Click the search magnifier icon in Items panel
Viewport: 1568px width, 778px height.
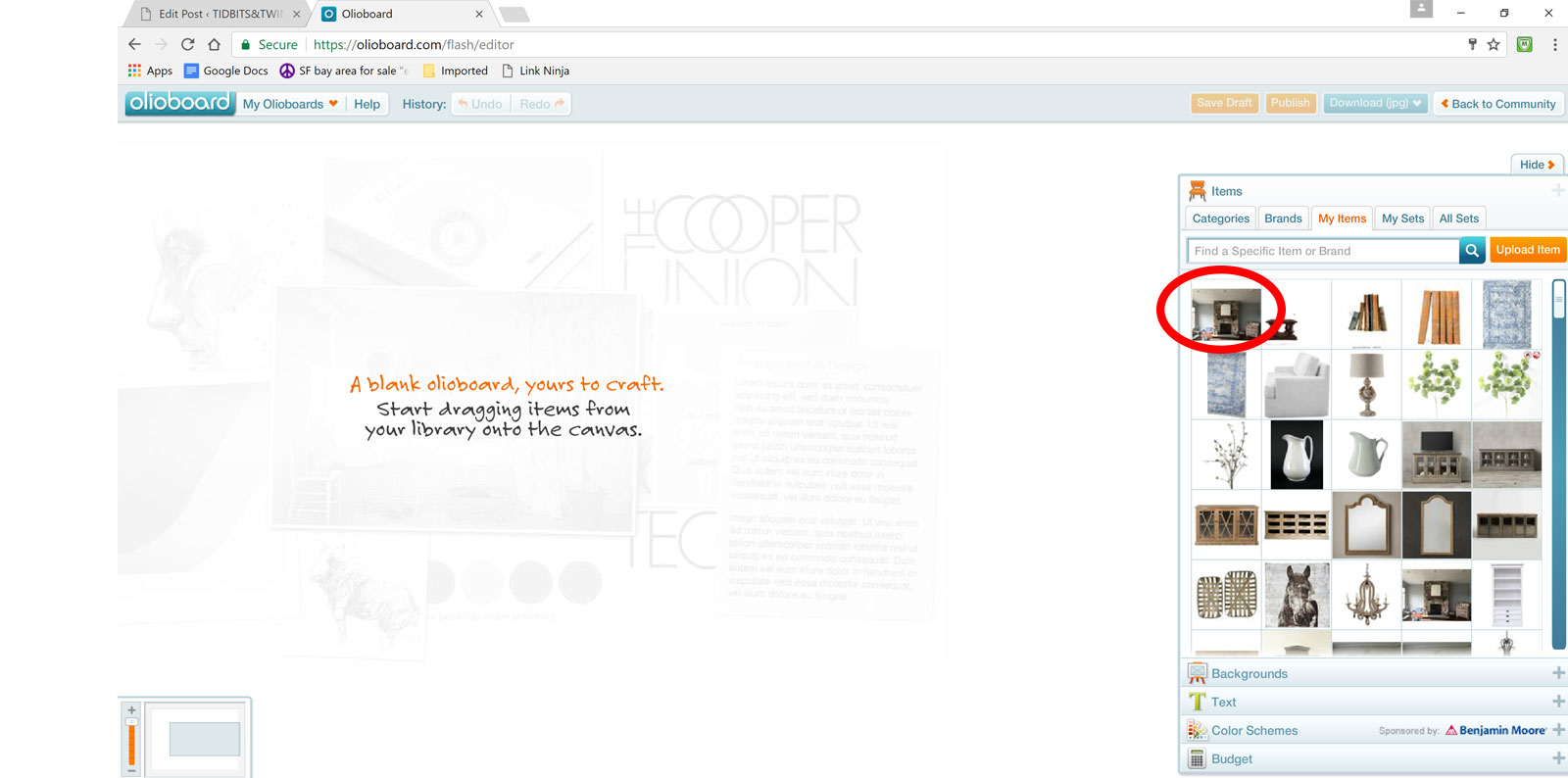(x=1472, y=251)
